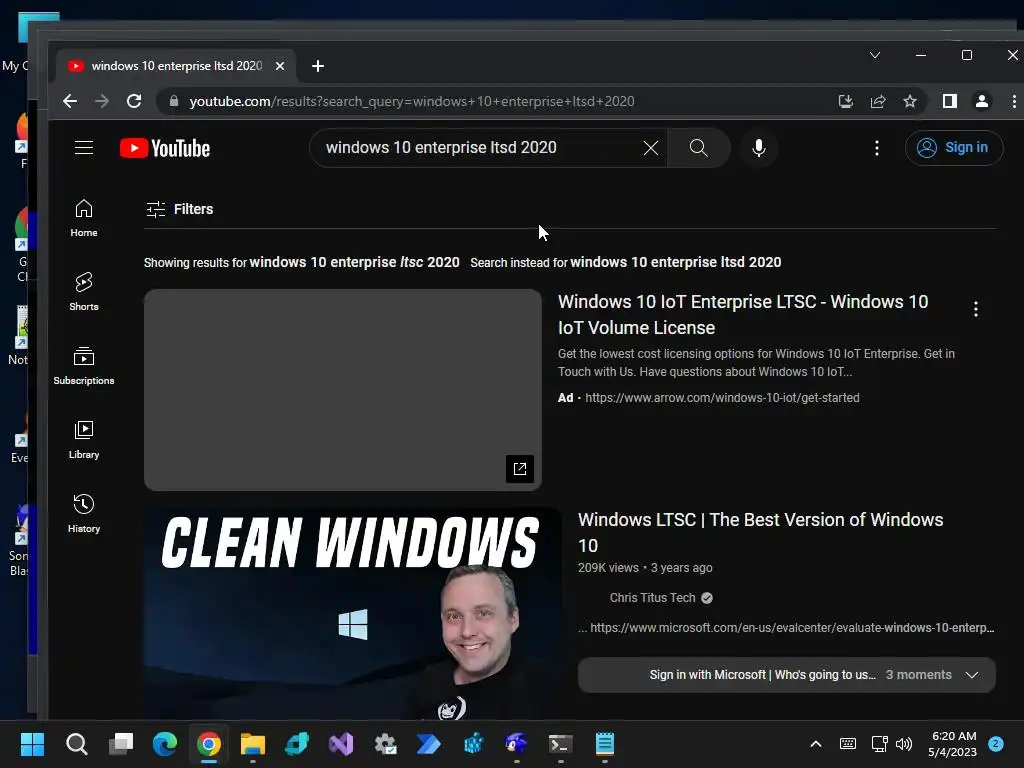Open Home in sidebar
This screenshot has width=1024, height=768.
[84, 218]
